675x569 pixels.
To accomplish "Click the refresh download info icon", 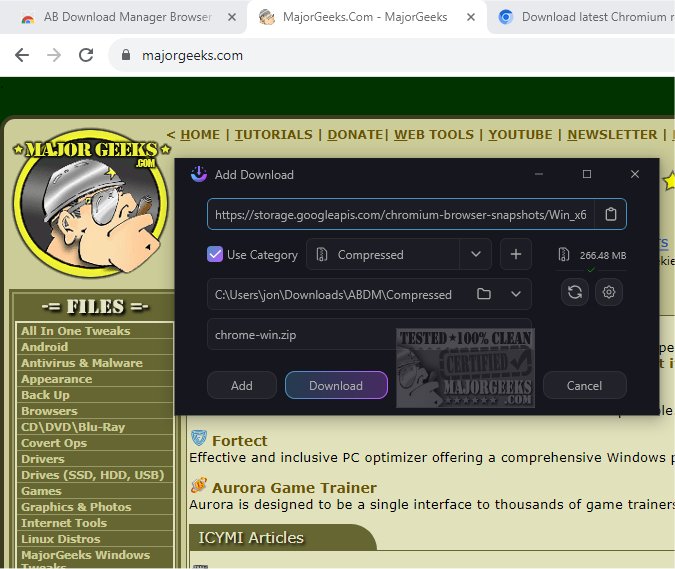I will 575,292.
